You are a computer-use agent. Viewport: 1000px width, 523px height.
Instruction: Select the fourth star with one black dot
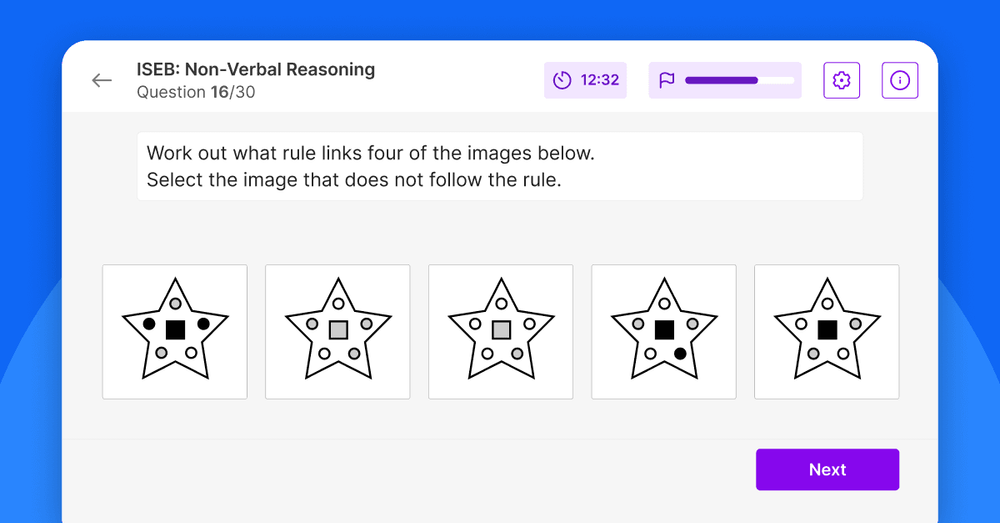click(x=664, y=332)
